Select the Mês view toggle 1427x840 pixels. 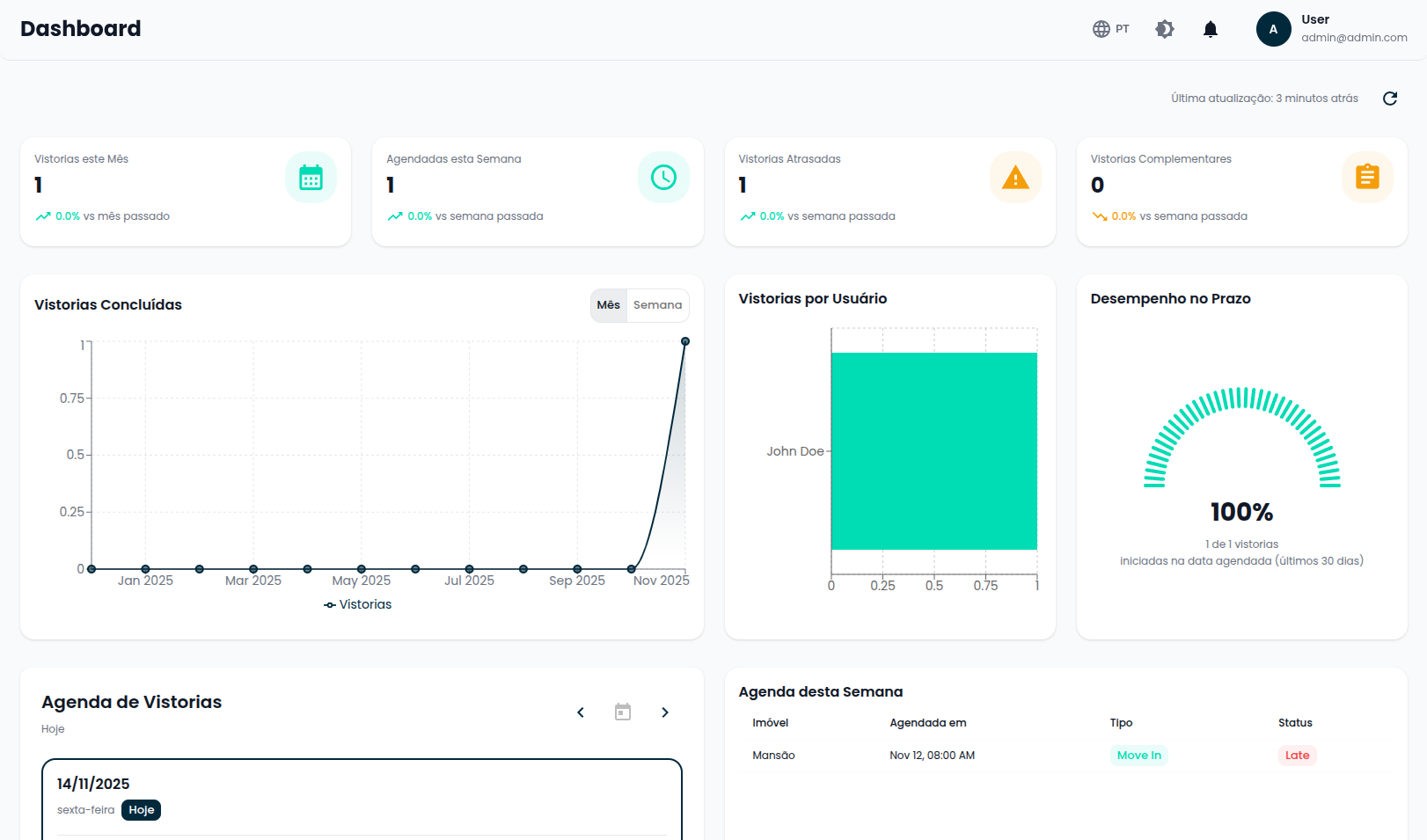coord(609,305)
